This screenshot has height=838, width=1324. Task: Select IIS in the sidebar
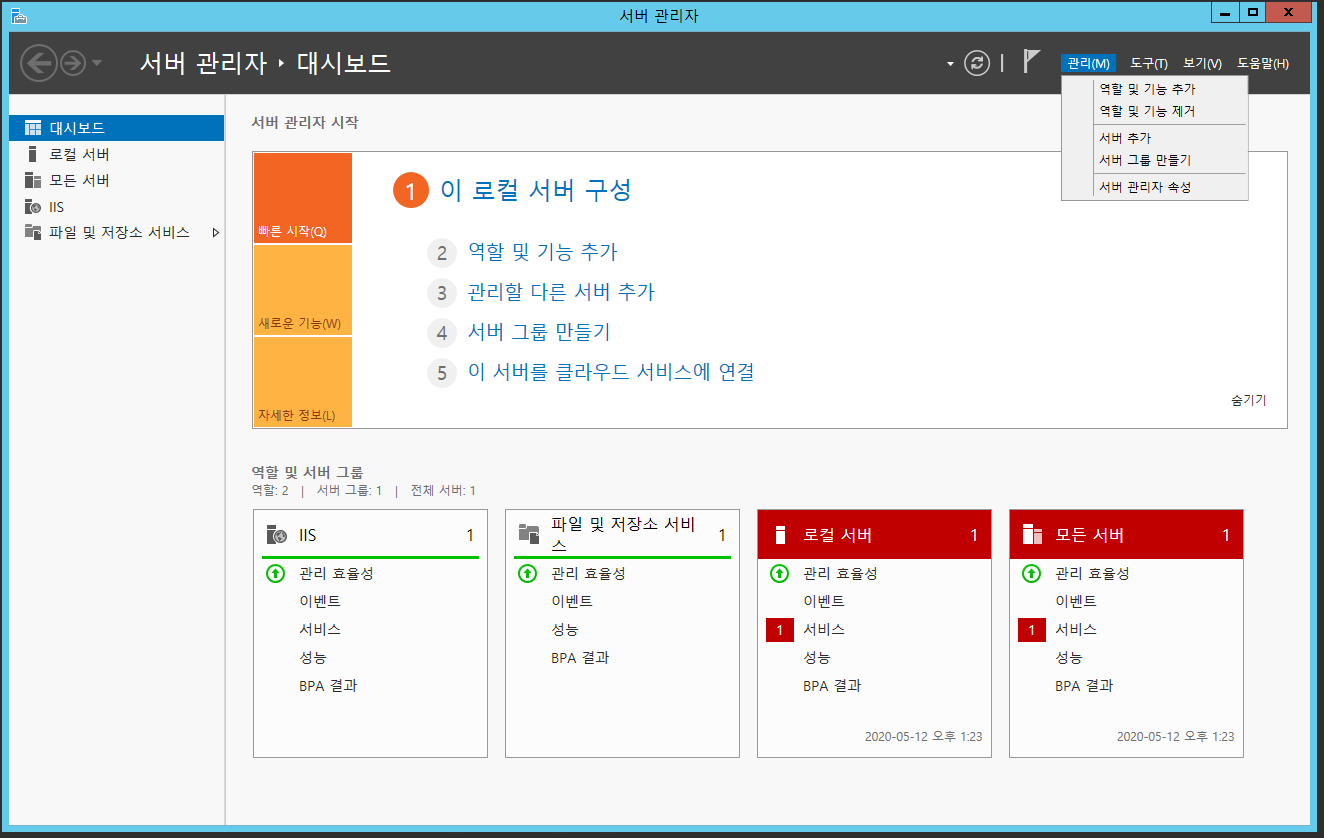coord(116,206)
